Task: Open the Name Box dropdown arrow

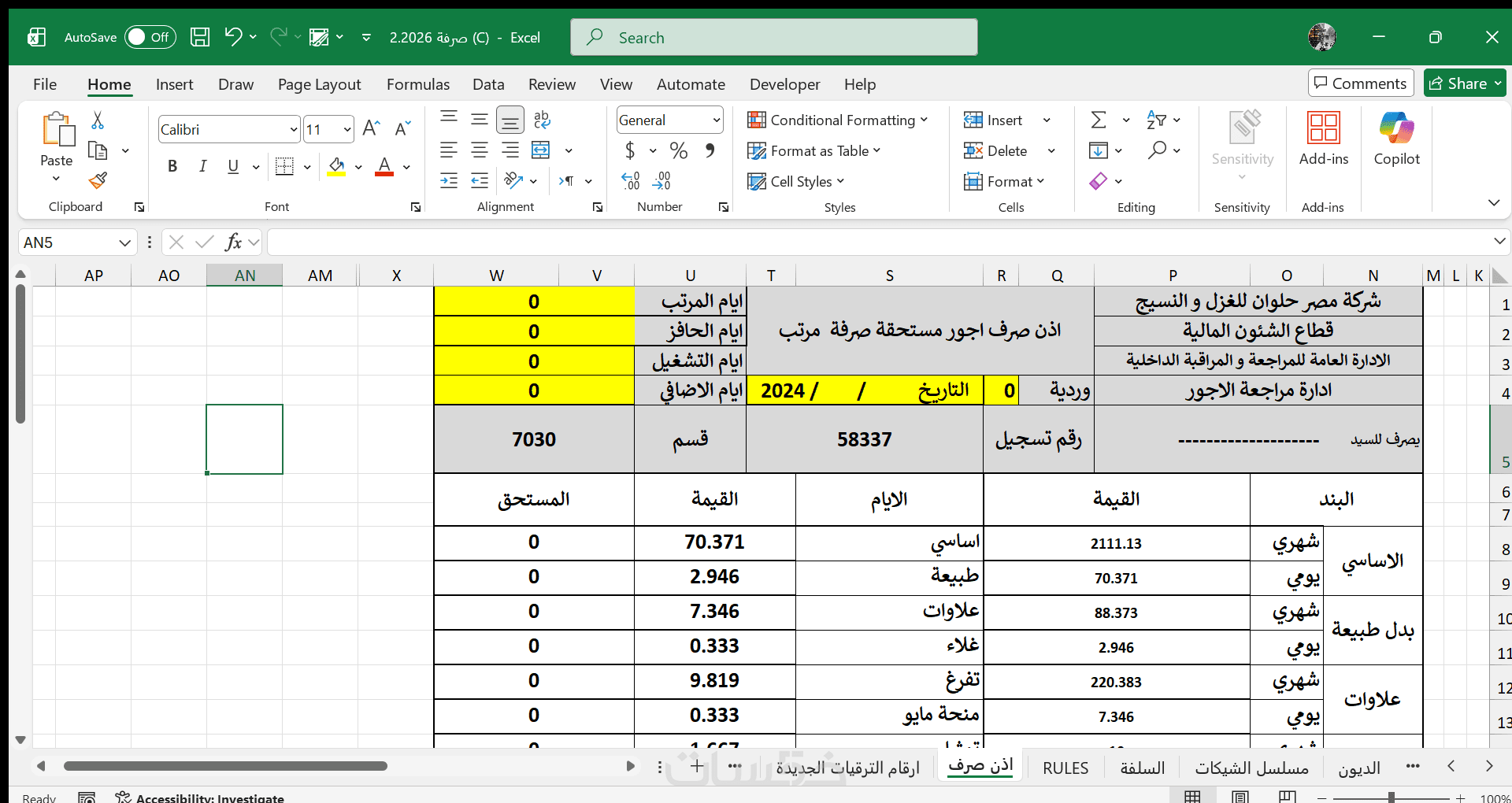Action: [x=124, y=242]
